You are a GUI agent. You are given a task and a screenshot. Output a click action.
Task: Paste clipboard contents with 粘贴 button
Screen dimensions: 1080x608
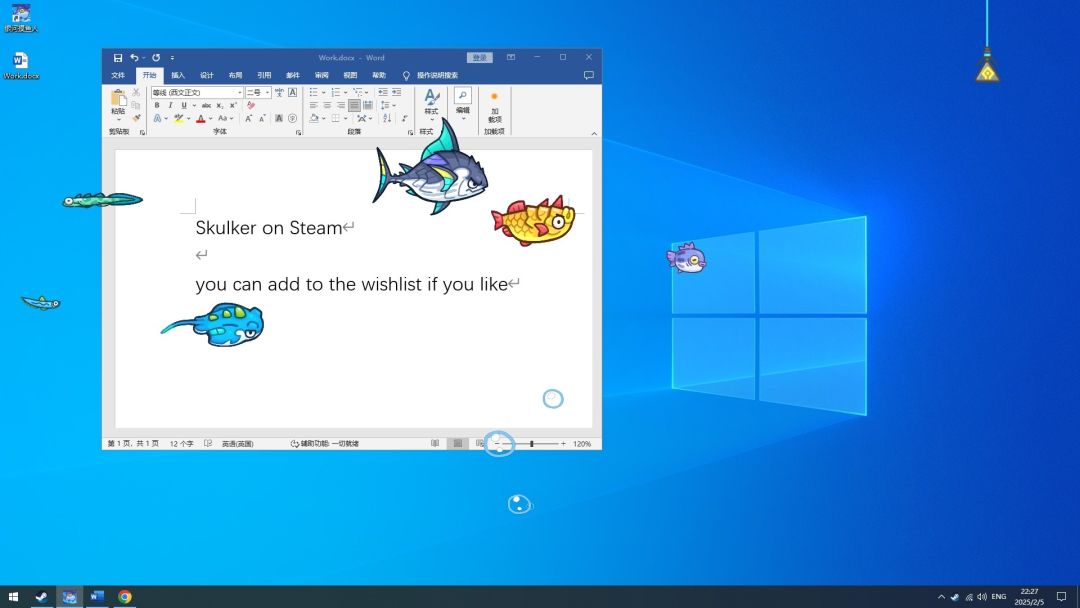click(x=118, y=103)
